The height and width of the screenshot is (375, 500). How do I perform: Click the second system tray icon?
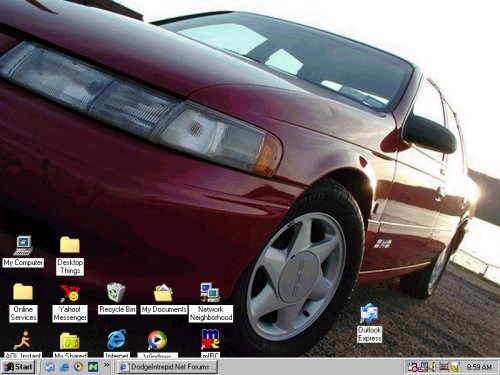423,367
